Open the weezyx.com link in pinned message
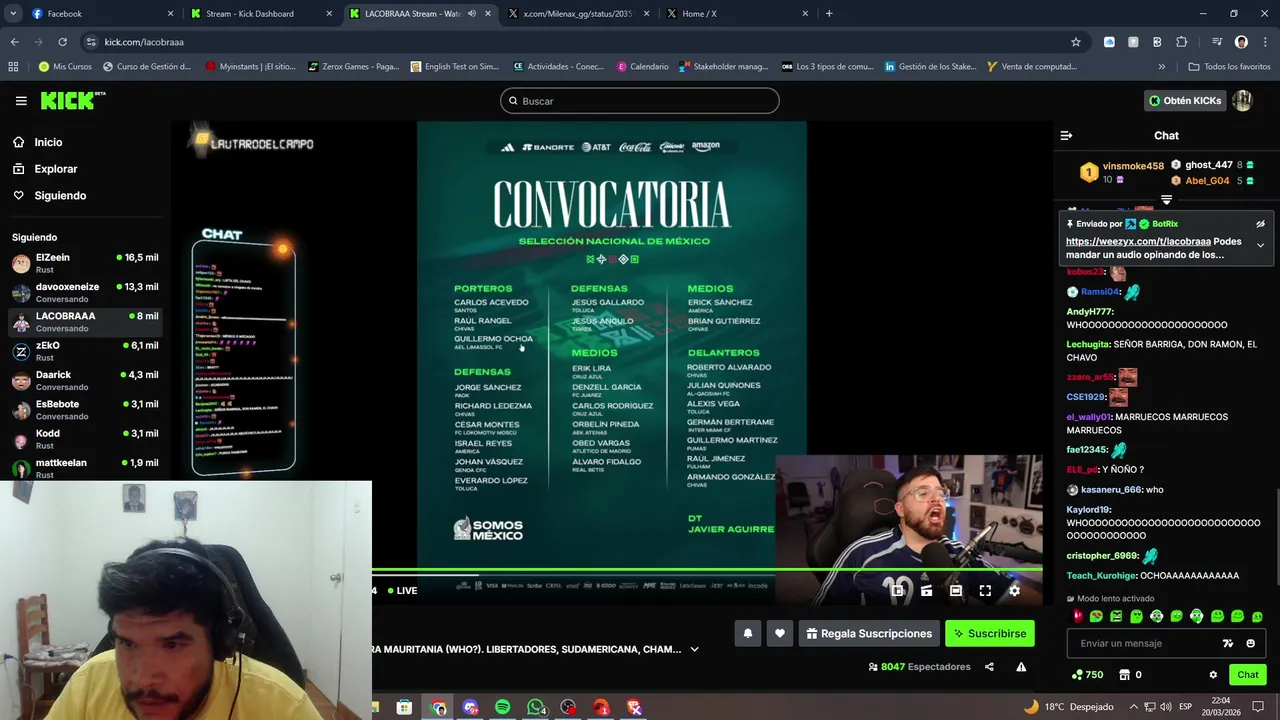The width and height of the screenshot is (1280, 720). (x=1138, y=241)
